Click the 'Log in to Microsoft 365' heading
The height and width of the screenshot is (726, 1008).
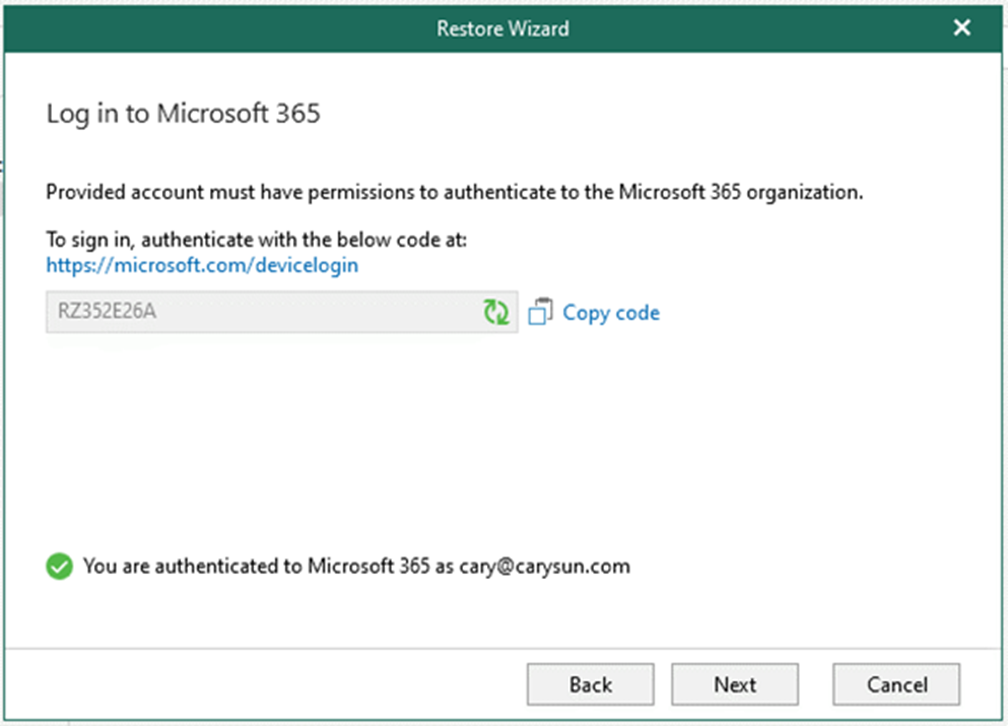(183, 114)
